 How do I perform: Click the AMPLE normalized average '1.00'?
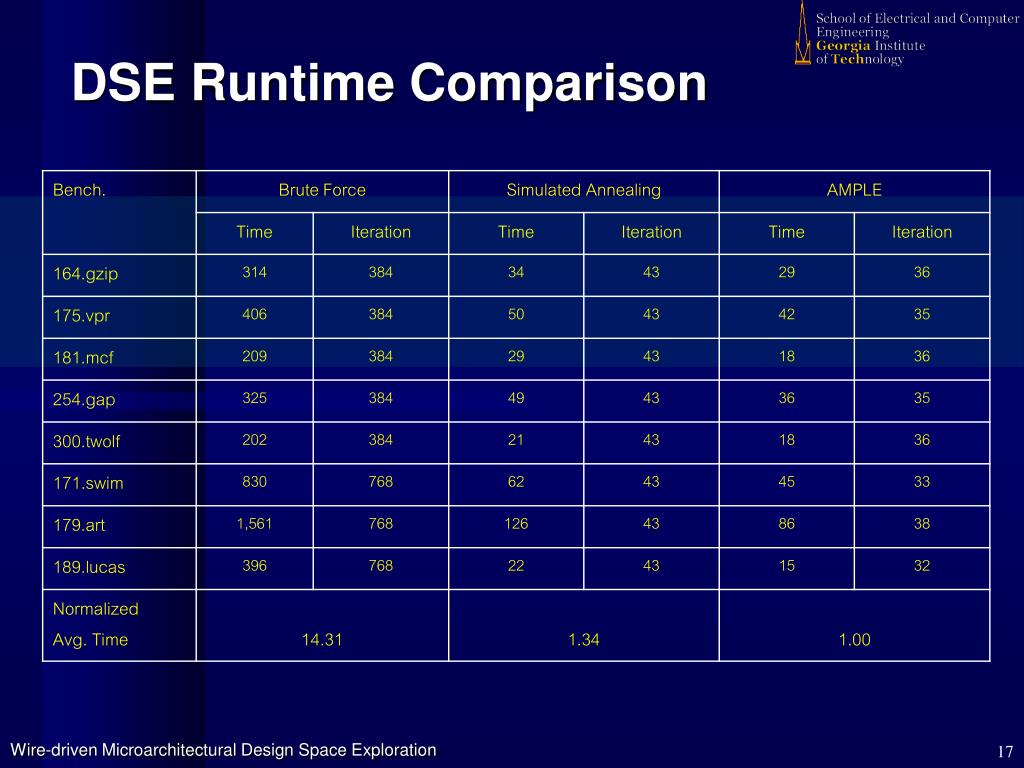pos(854,640)
